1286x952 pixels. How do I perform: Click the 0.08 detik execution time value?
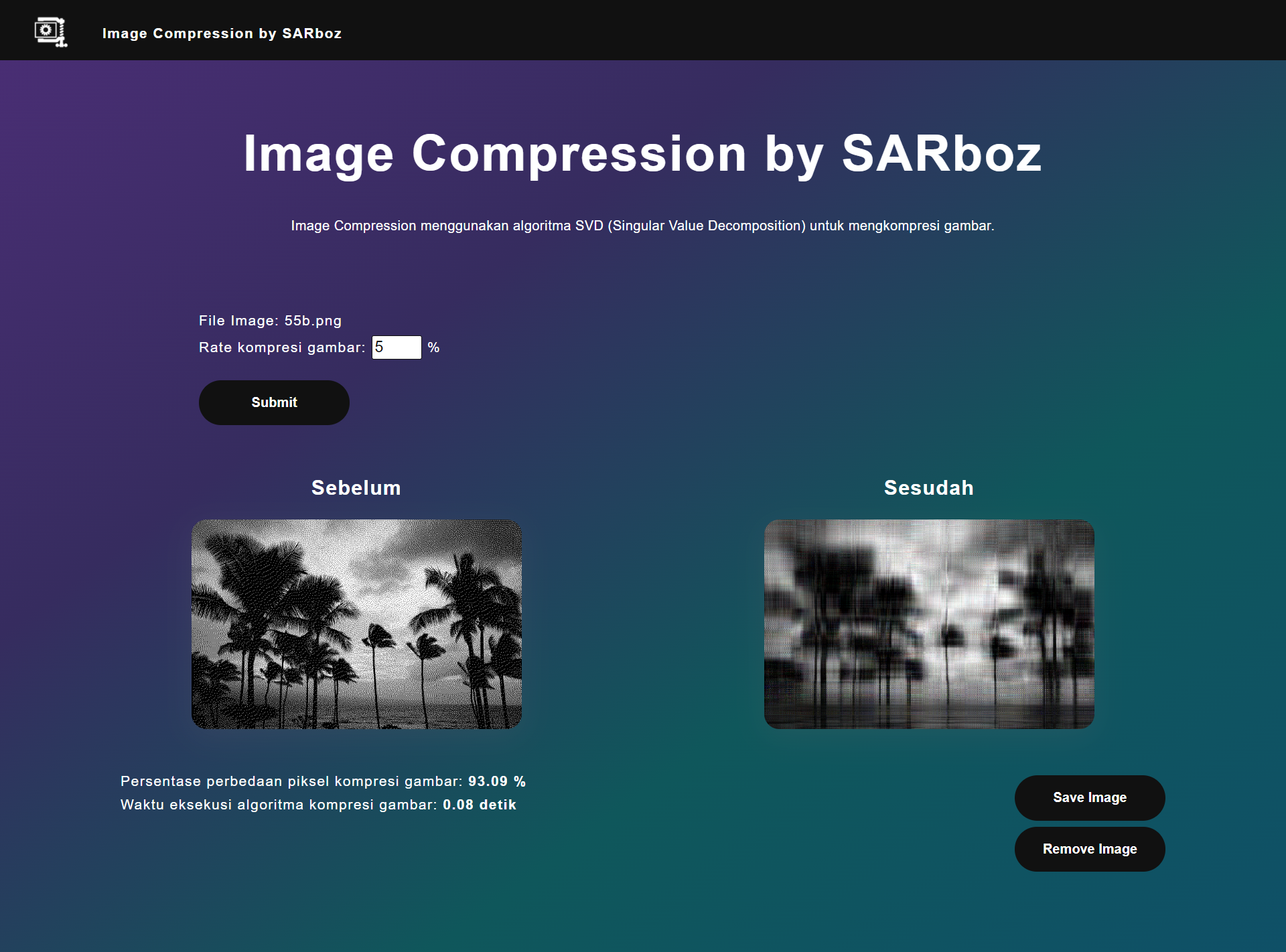coord(479,805)
